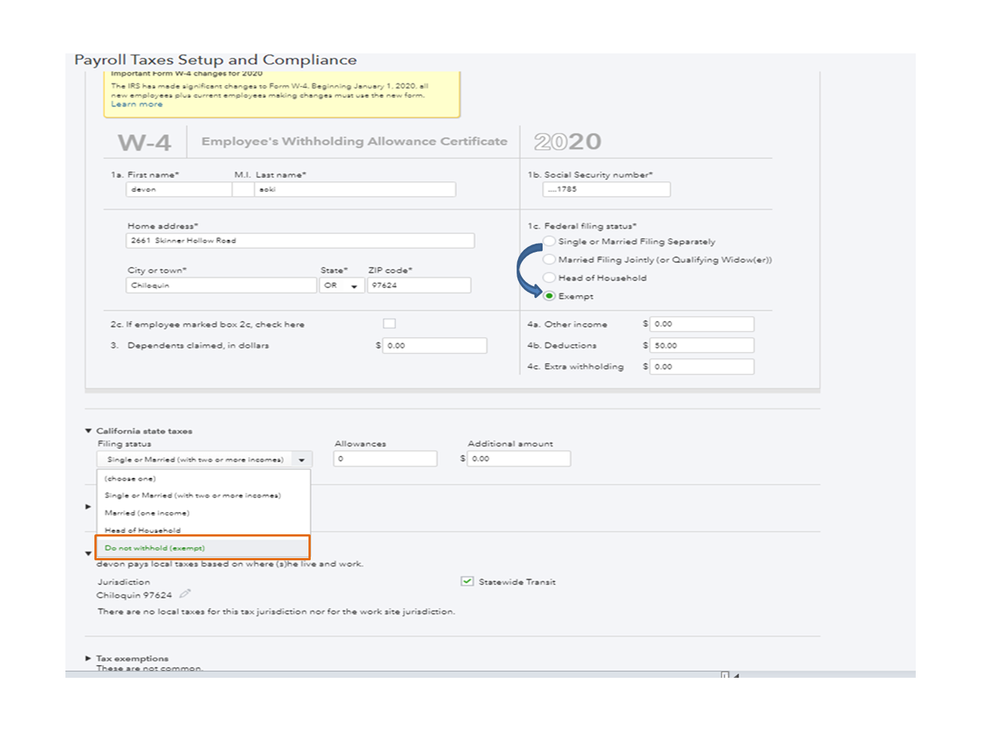The image size is (999, 749).
Task: Click the M.I. field
Action: click(243, 189)
